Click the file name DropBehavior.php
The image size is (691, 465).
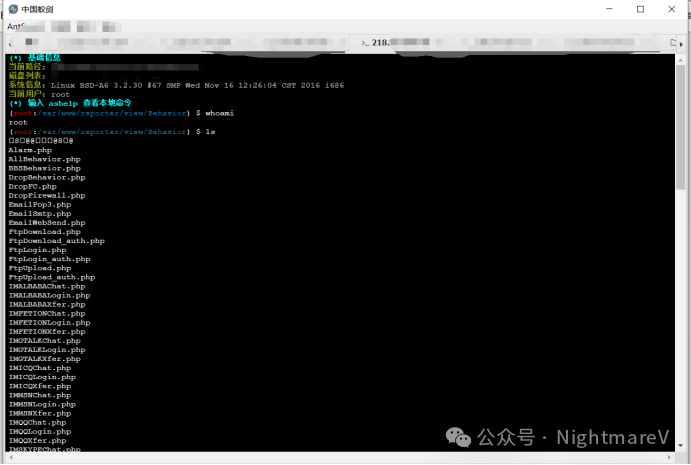click(47, 177)
